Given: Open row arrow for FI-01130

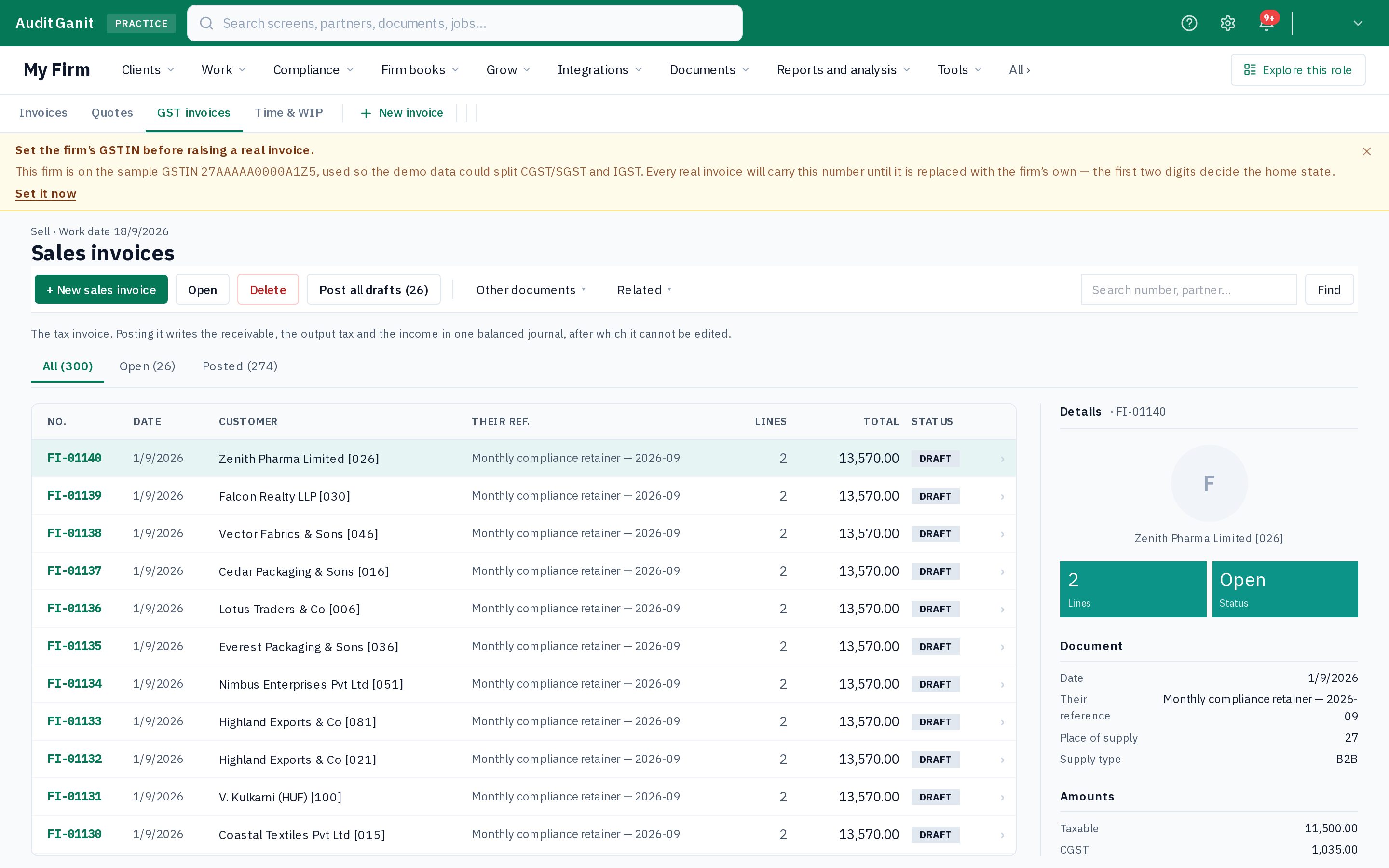Looking at the screenshot, I should [1002, 835].
